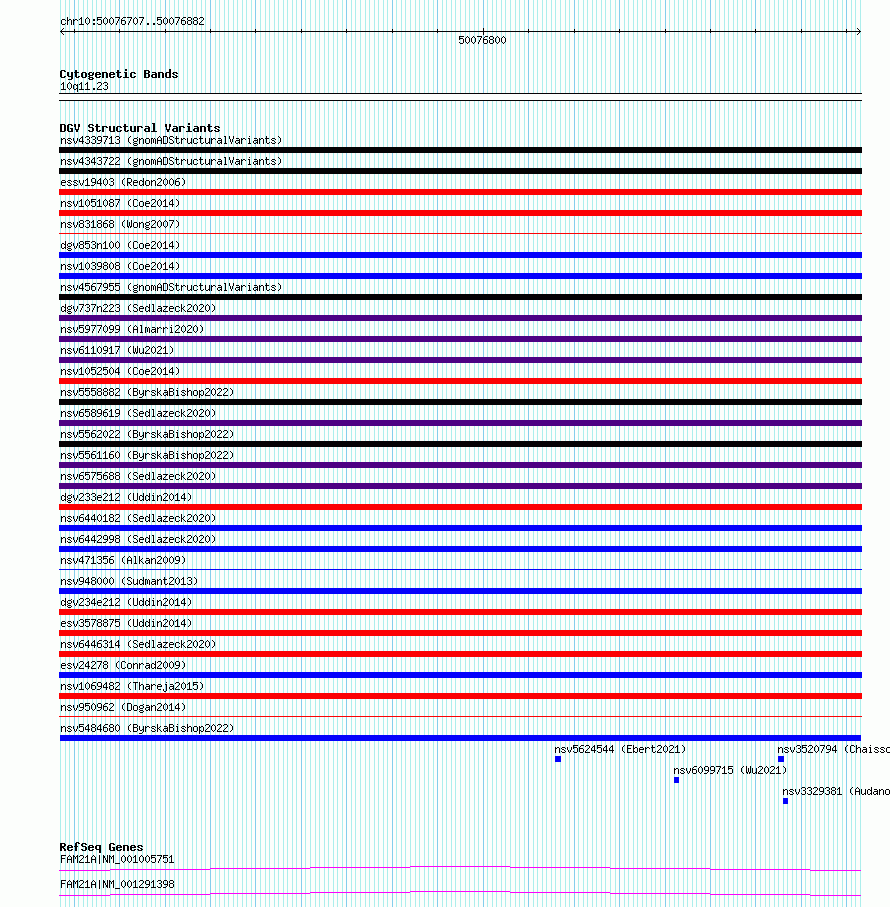Click the left arrow of the coordinate ruler
This screenshot has width=890, height=907.
pos(63,31)
